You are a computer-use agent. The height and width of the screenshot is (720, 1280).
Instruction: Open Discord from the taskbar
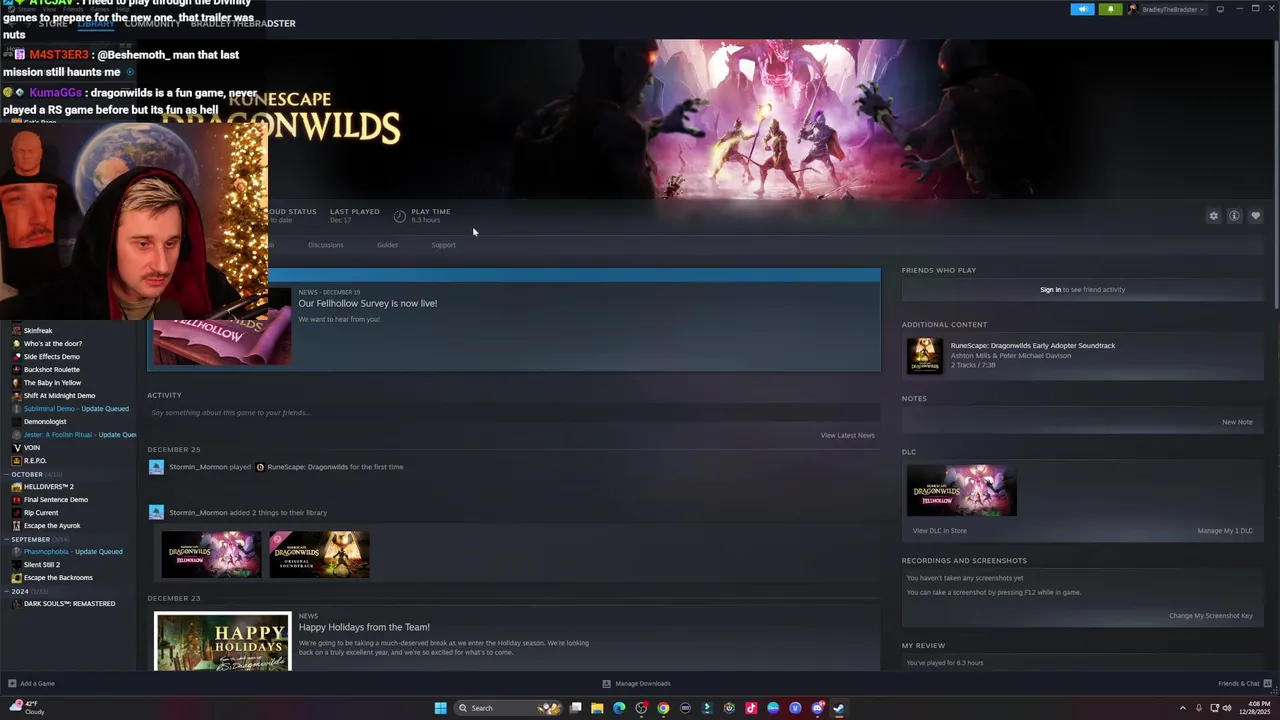817,708
